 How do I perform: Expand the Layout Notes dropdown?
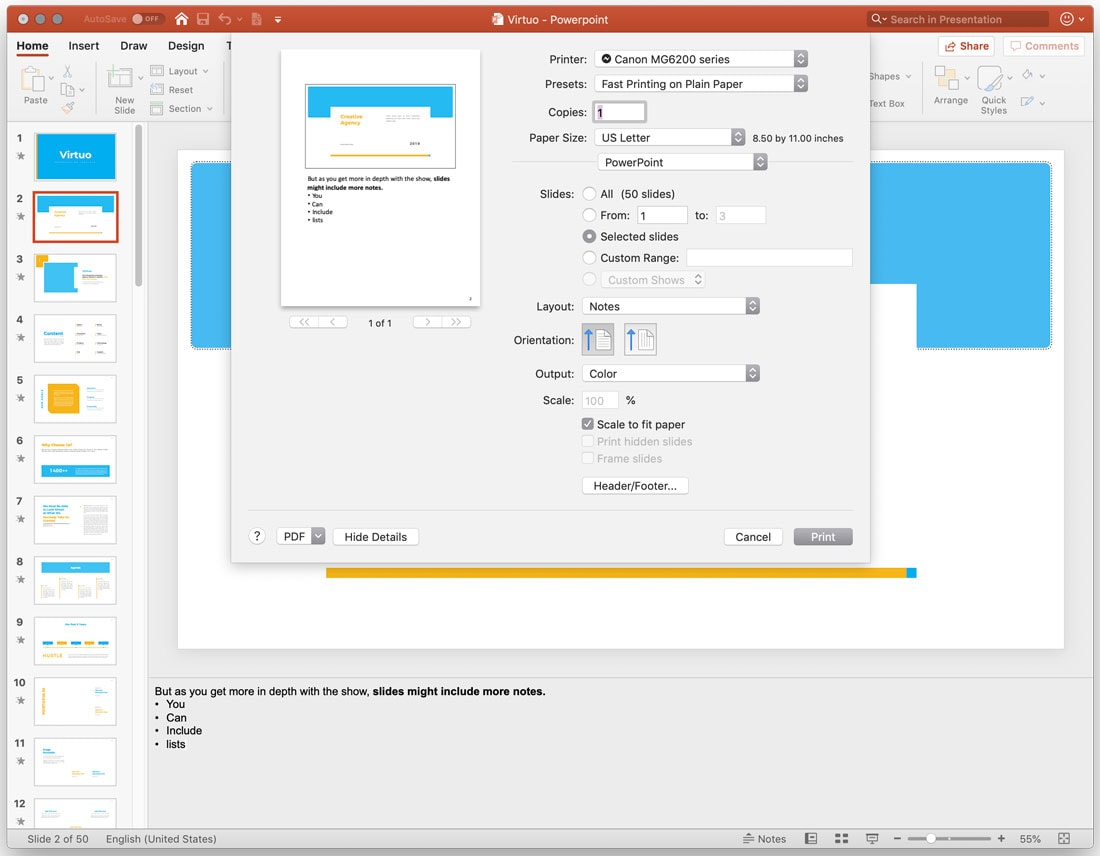click(670, 307)
